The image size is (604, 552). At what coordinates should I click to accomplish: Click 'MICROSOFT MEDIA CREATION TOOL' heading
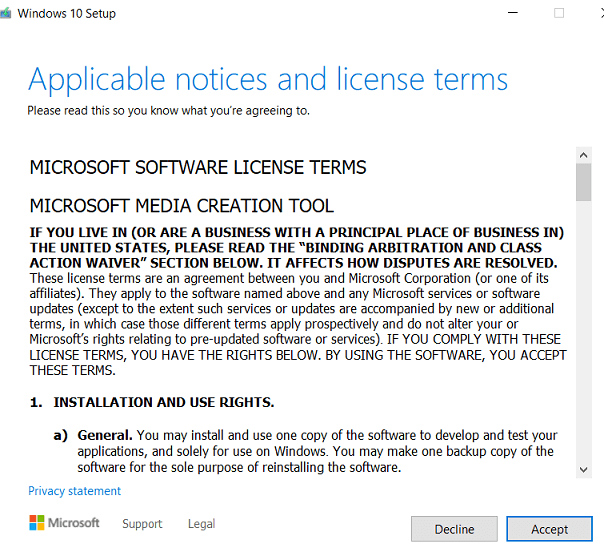pyautogui.click(x=182, y=206)
